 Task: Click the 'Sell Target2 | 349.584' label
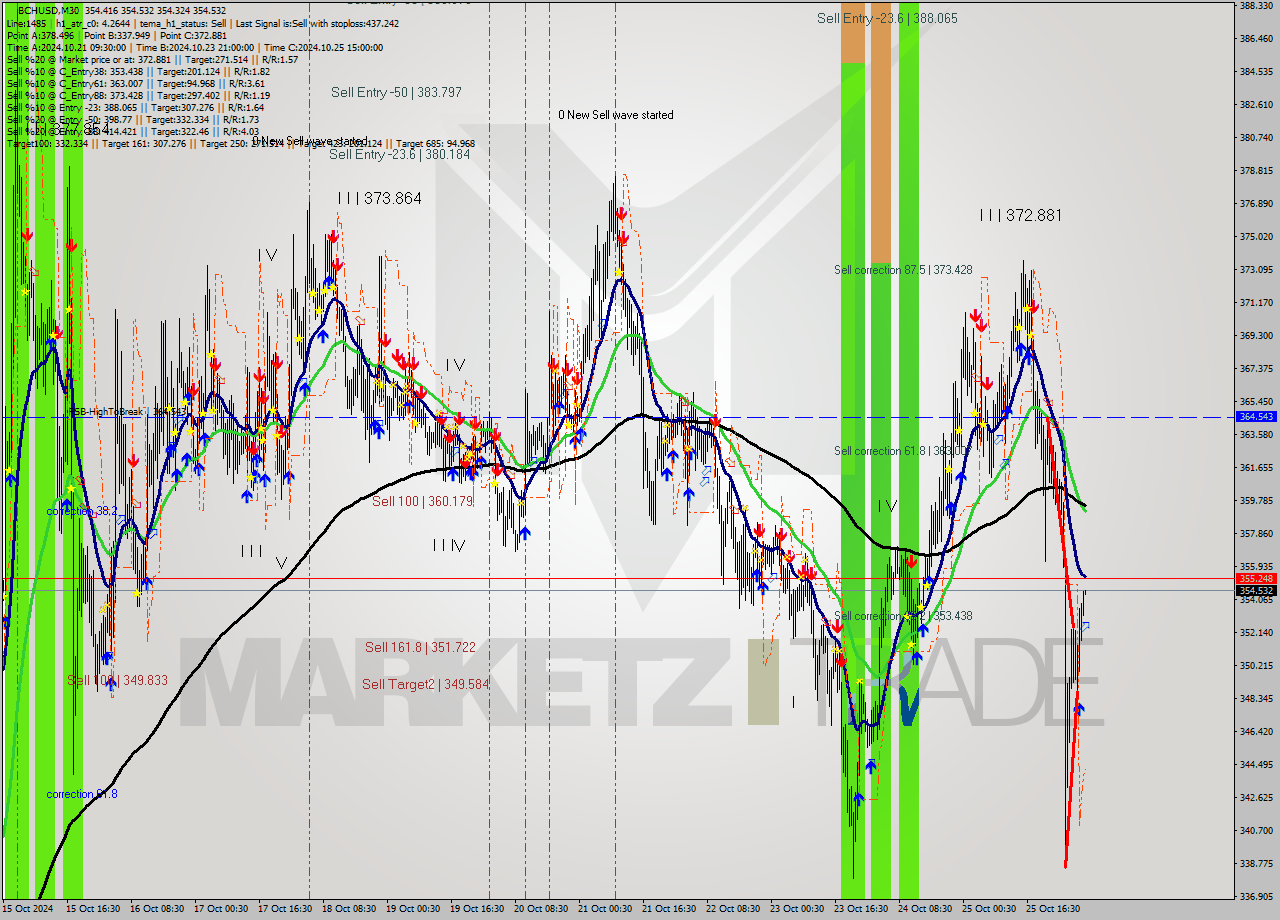pos(425,684)
